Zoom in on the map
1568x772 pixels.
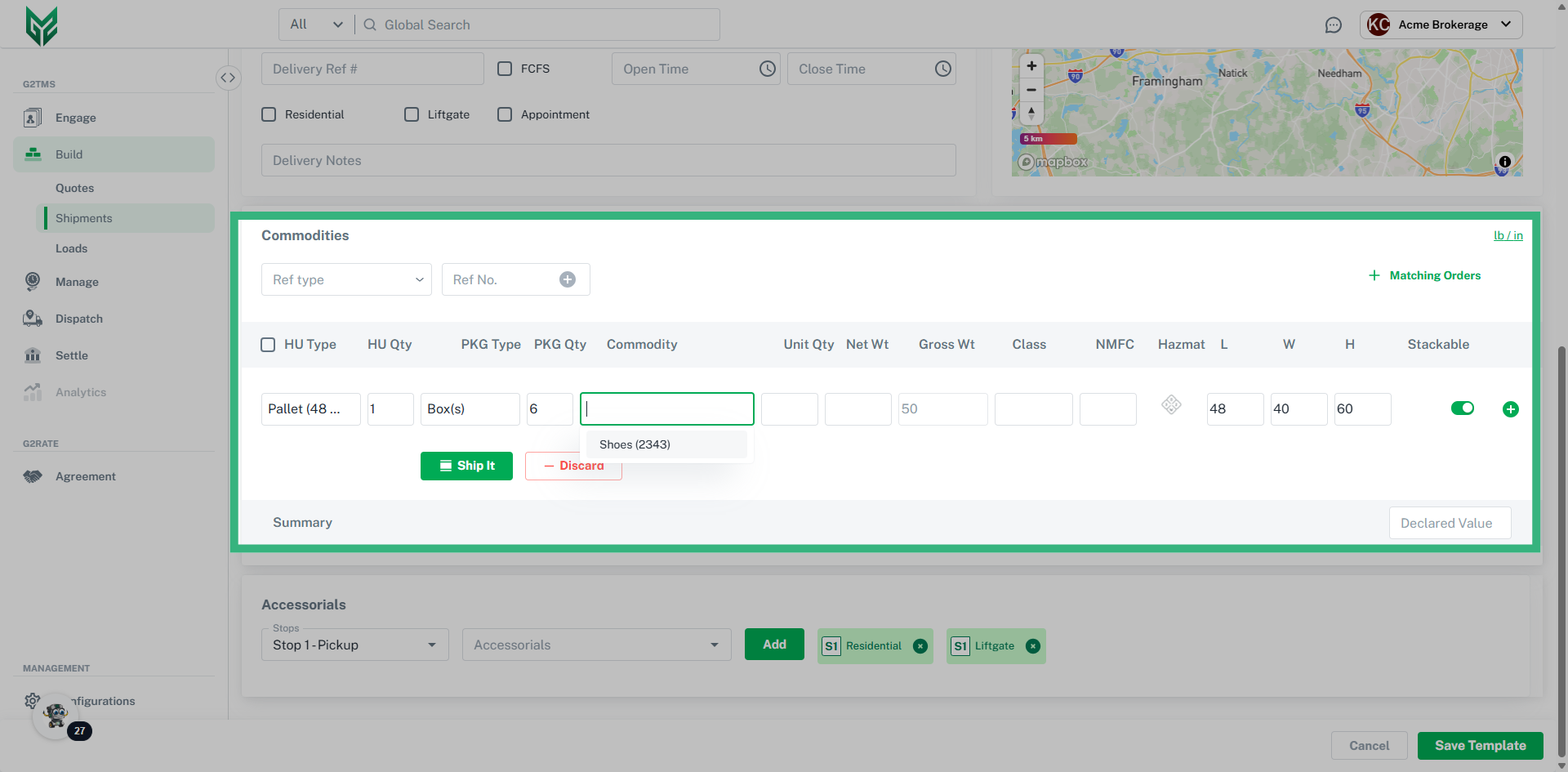1031,66
